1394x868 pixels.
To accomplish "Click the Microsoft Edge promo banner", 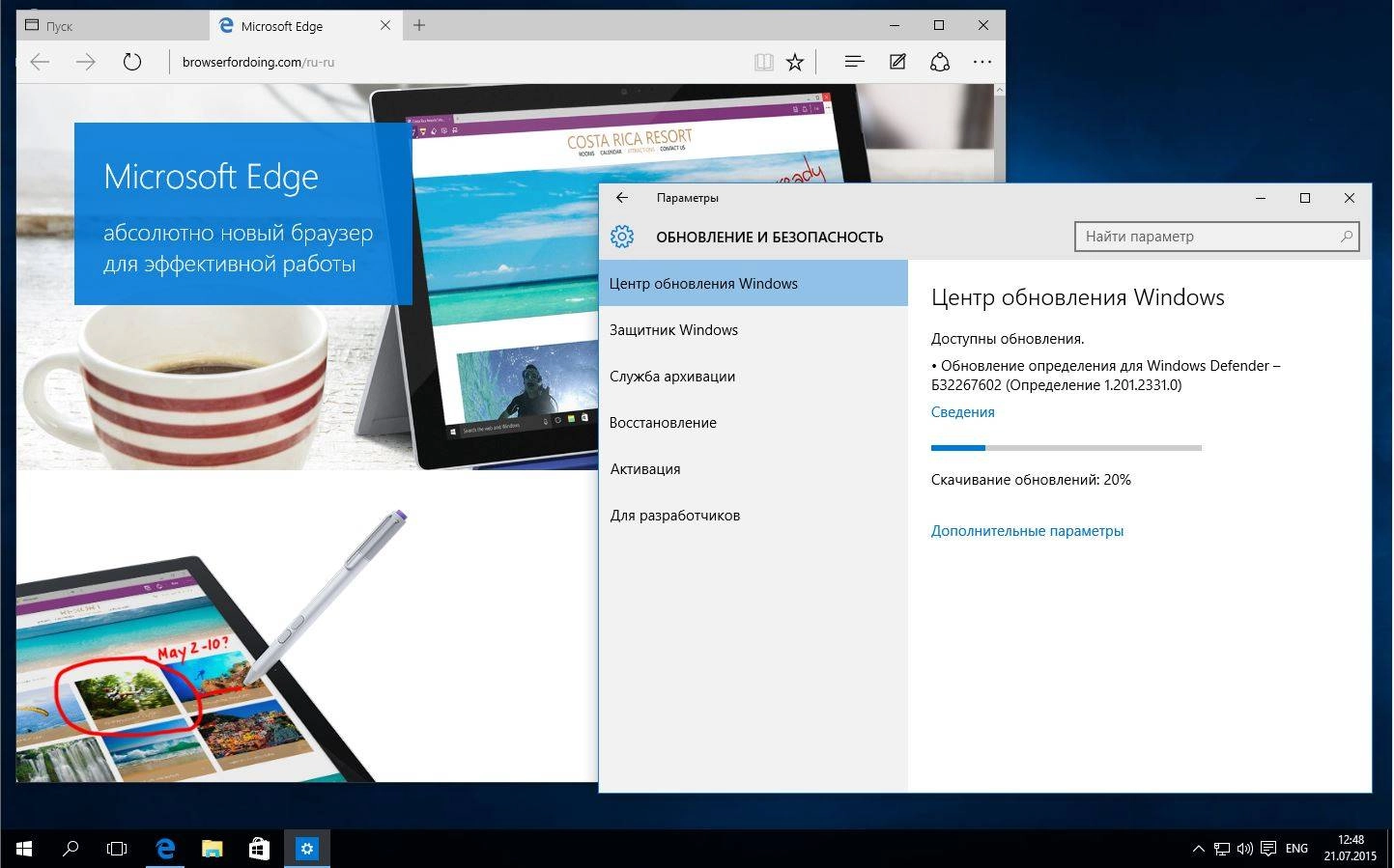I will click(242, 213).
